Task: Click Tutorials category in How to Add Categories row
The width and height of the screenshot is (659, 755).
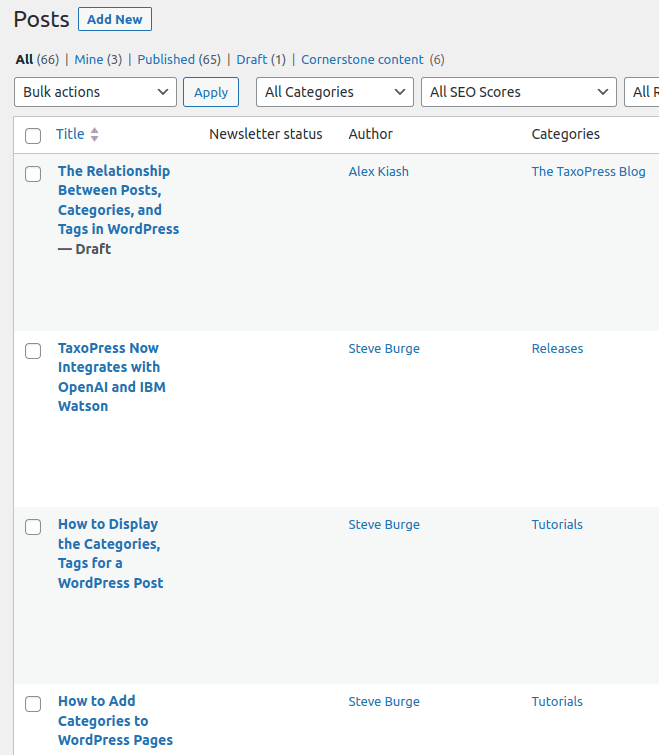Action: (x=557, y=702)
